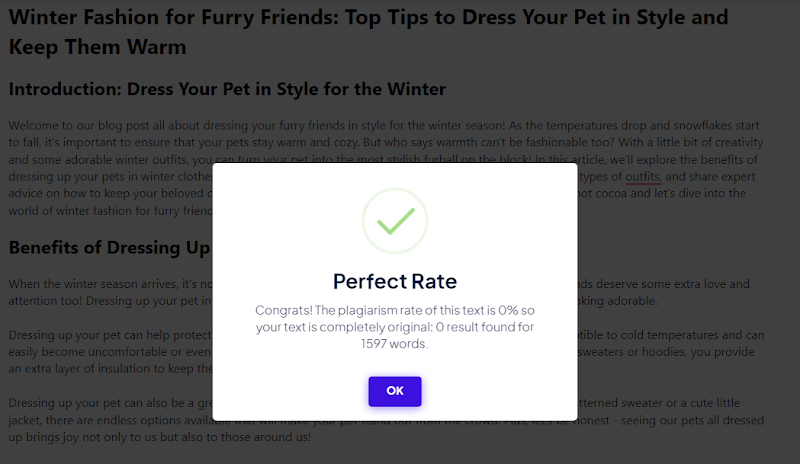Click the green checkmark success icon
This screenshot has height=464, width=800.
394,221
